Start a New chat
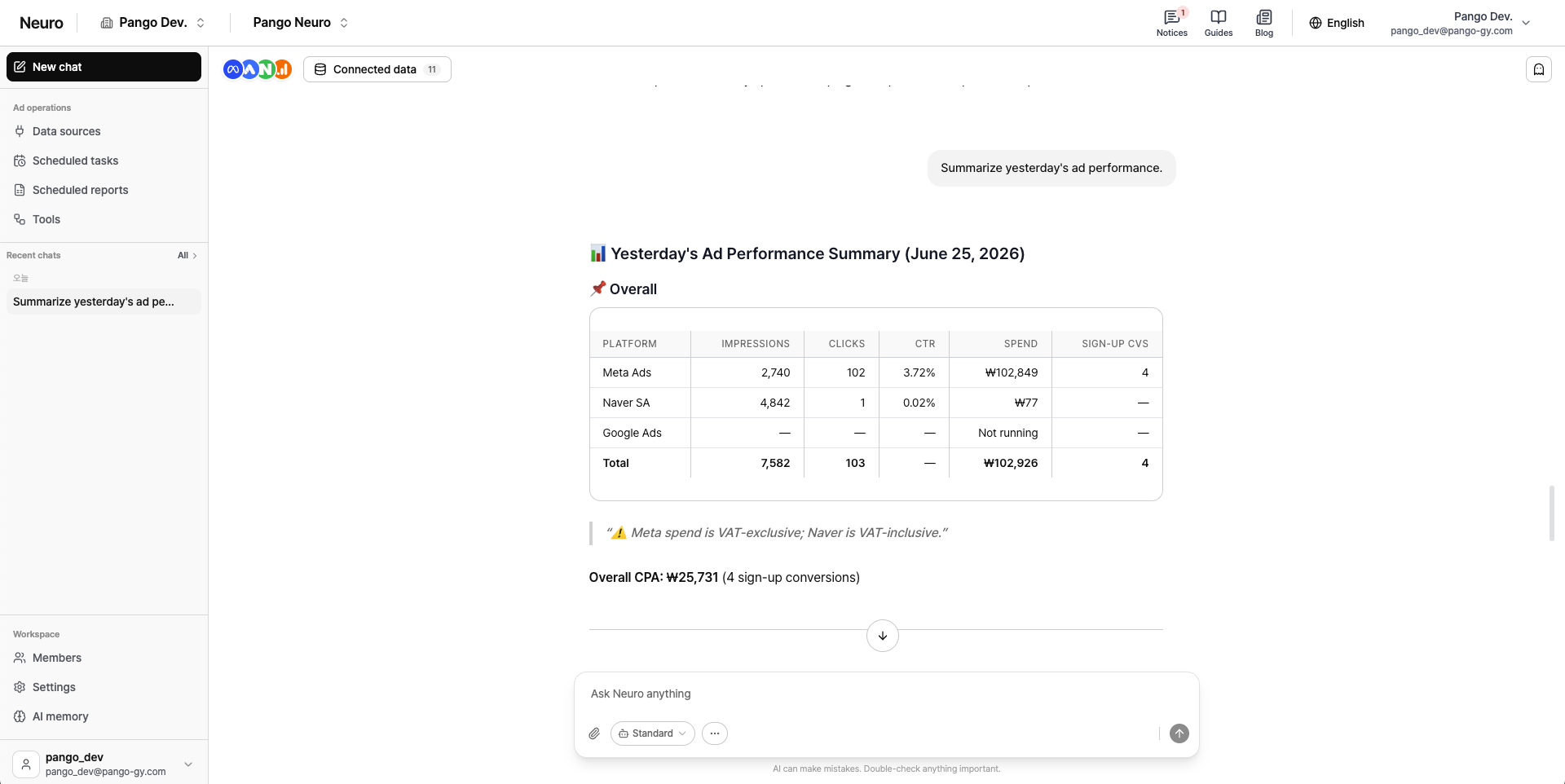The image size is (1565, 784). [104, 67]
